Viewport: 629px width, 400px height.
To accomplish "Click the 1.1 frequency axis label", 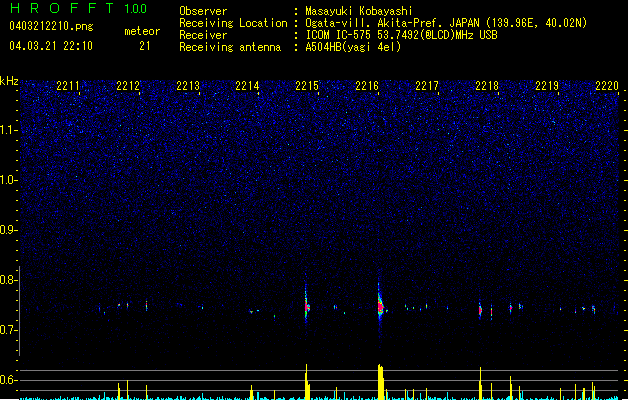I will (x=8, y=130).
